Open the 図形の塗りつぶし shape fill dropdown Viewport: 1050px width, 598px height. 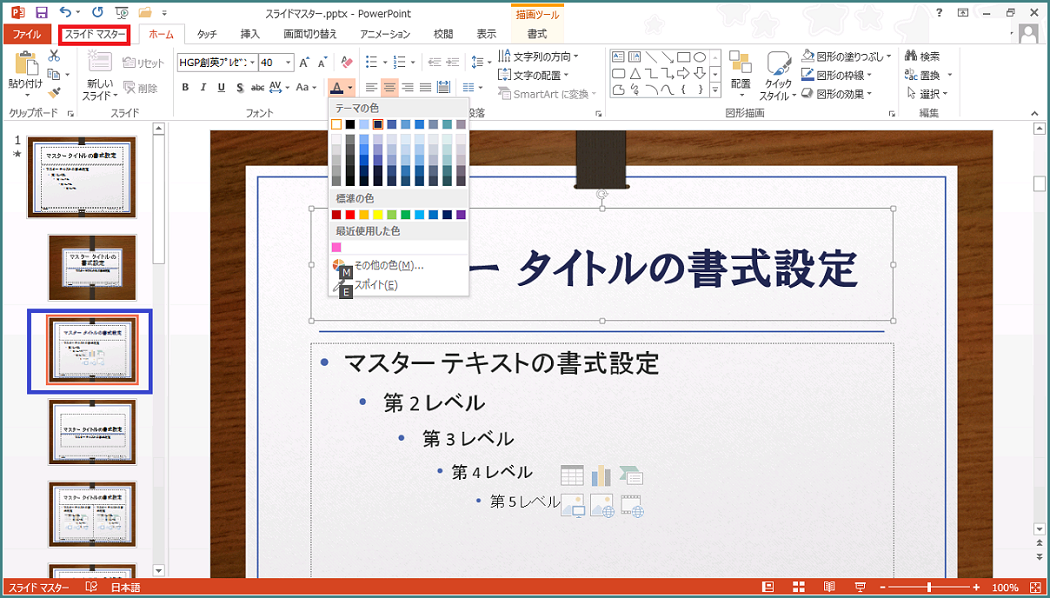(x=847, y=56)
